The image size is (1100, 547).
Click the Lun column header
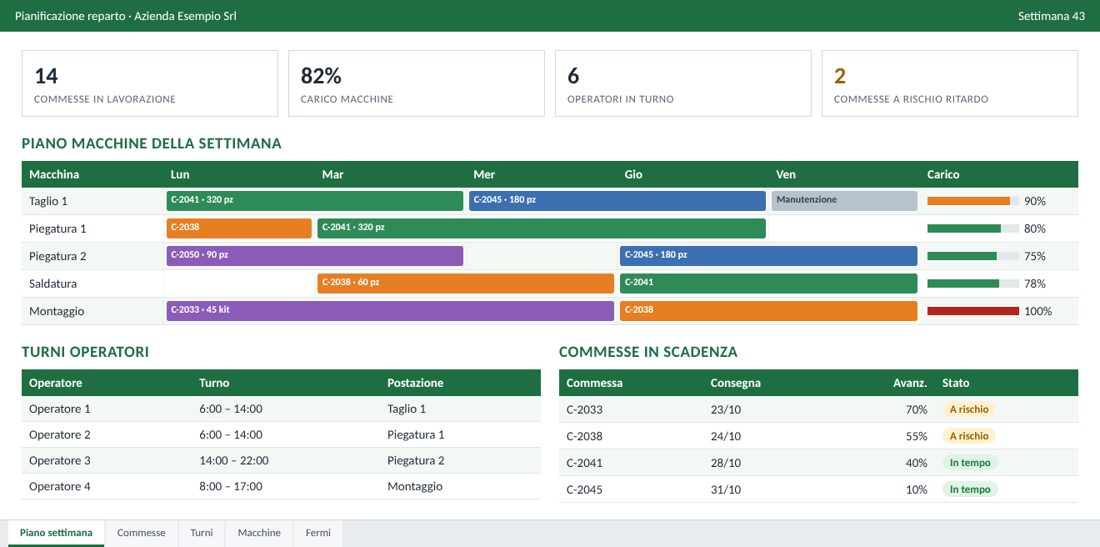(x=180, y=175)
